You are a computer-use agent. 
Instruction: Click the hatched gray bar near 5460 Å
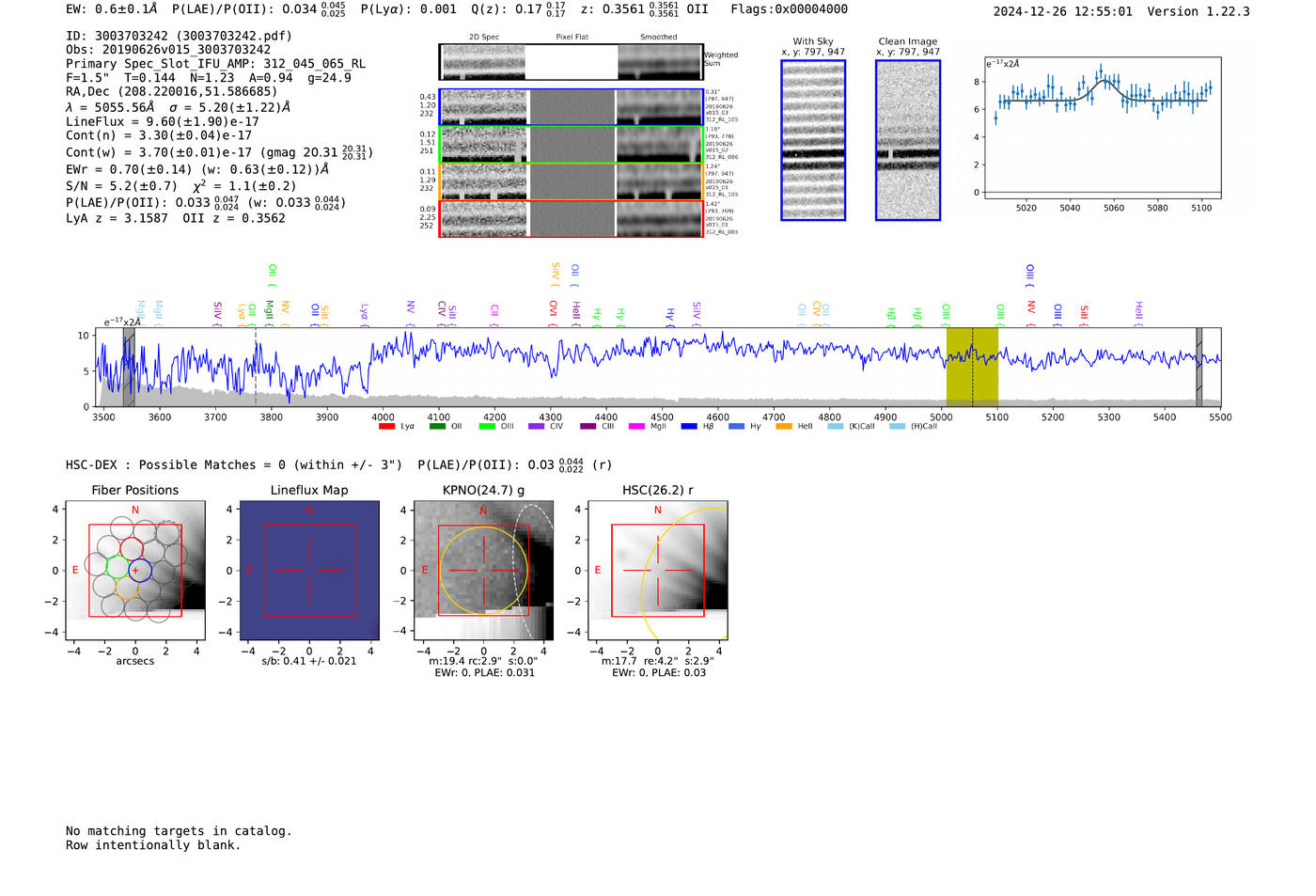coord(1198,367)
